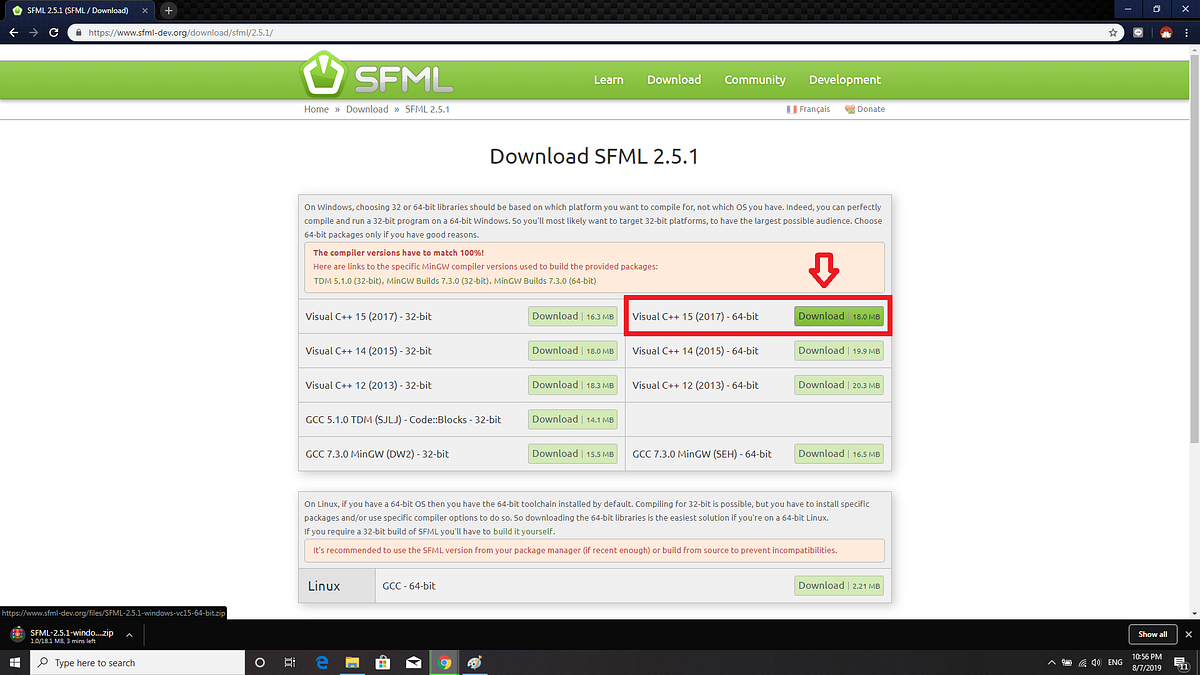Click the browser forward arrow
1200x675 pixels.
coord(34,32)
